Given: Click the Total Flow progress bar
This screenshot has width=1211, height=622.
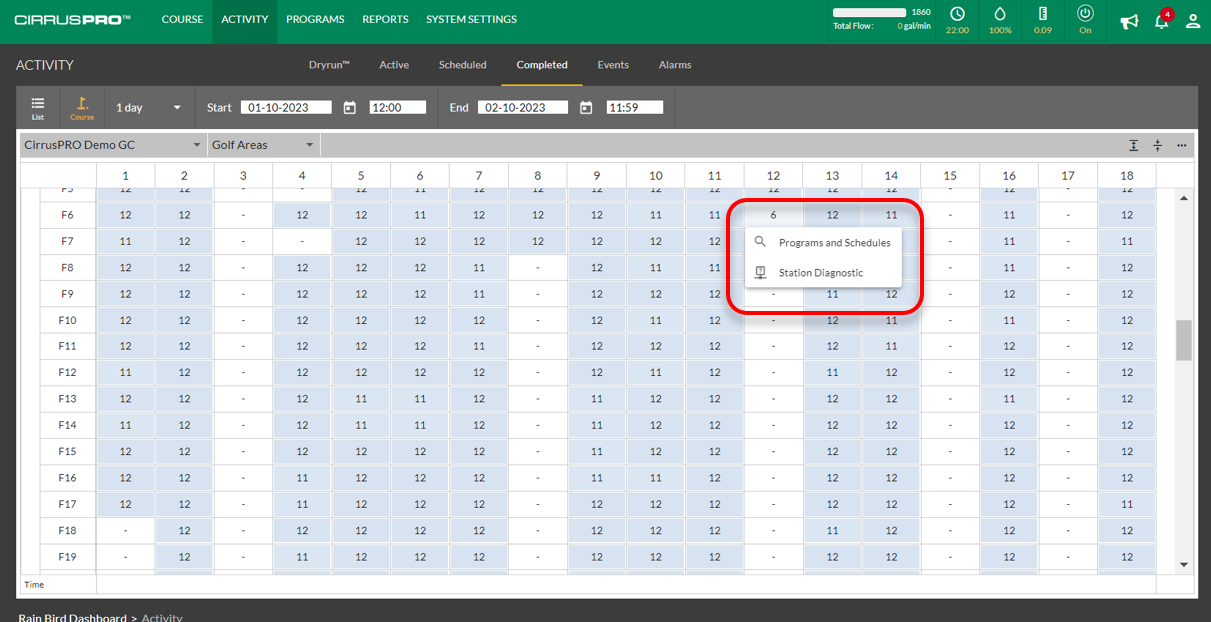Looking at the screenshot, I should click(x=870, y=12).
